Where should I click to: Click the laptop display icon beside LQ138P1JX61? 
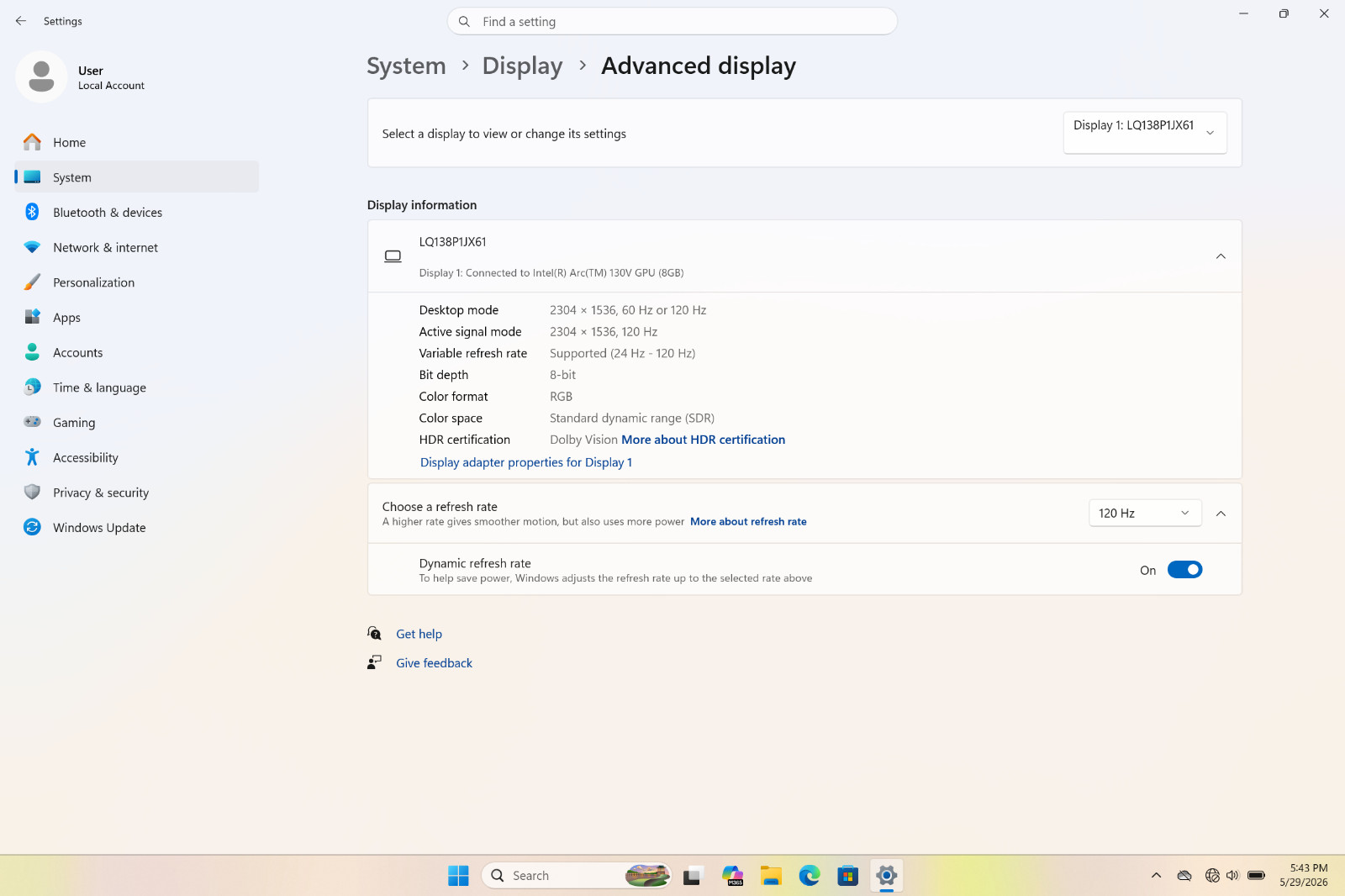pos(393,256)
